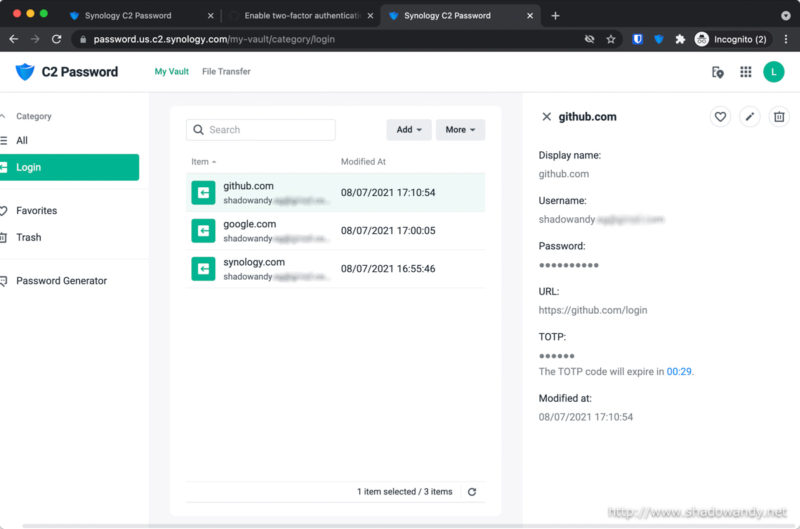
Task: Delete github.com entry with trash icon
Action: [779, 117]
